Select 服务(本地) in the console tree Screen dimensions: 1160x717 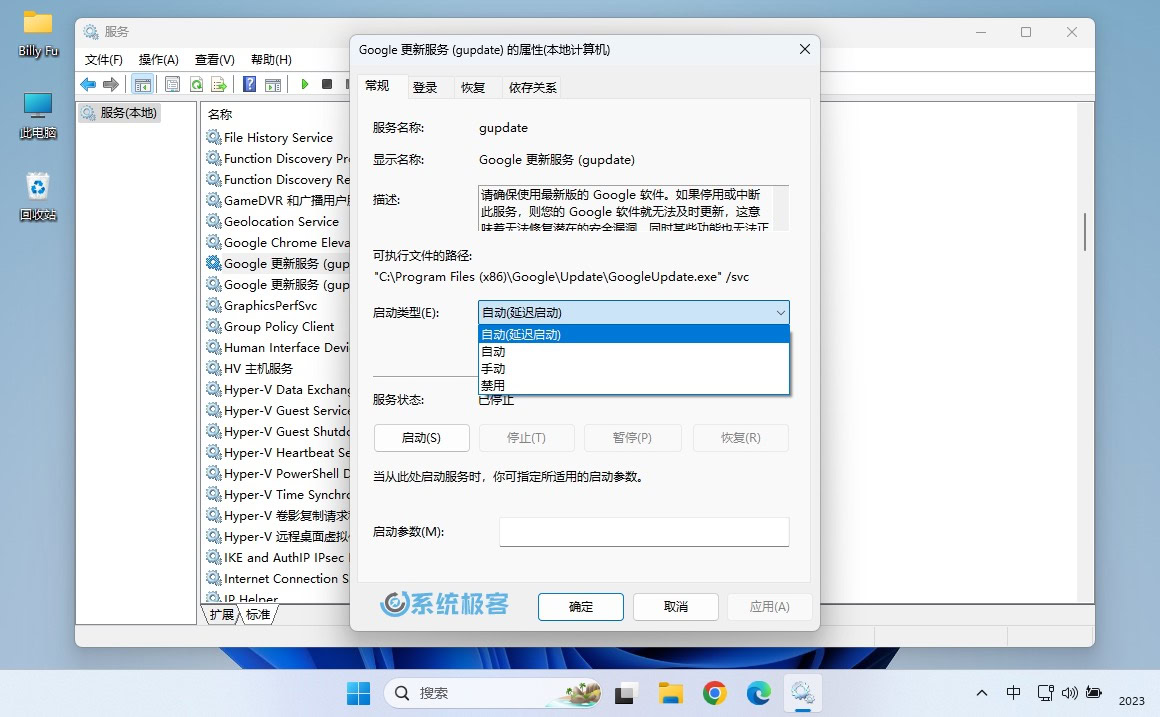119,113
